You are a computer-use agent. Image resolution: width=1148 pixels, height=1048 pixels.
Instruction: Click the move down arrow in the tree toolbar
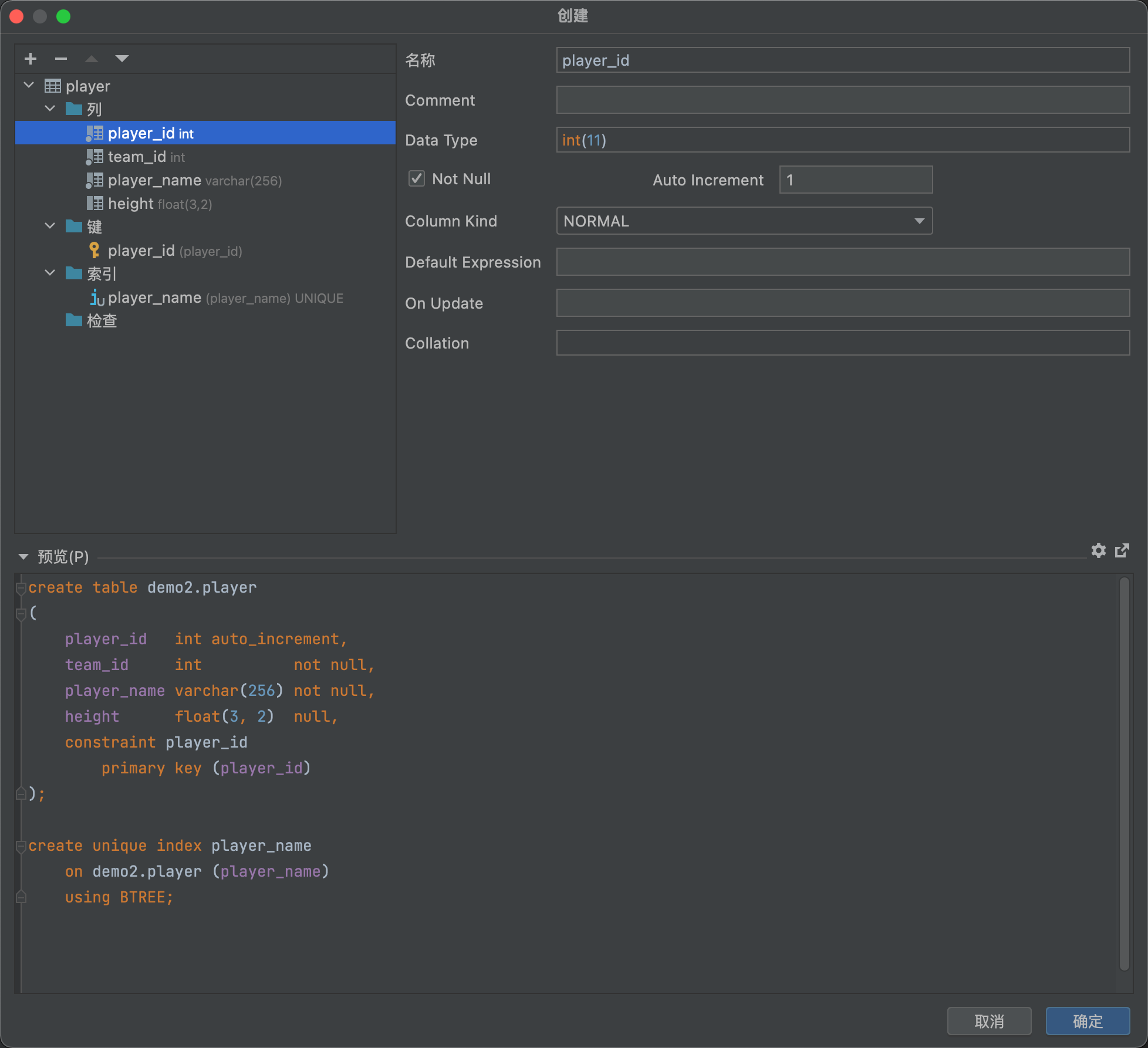[x=122, y=59]
